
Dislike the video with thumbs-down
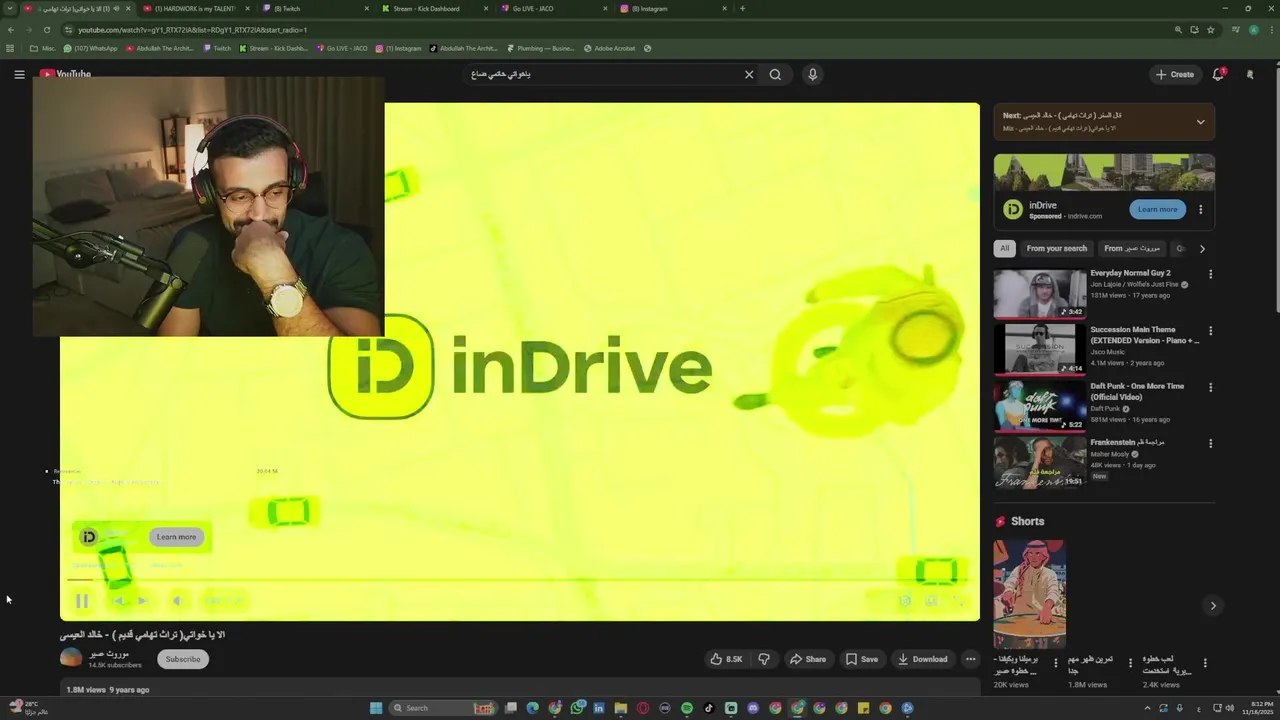tap(764, 659)
